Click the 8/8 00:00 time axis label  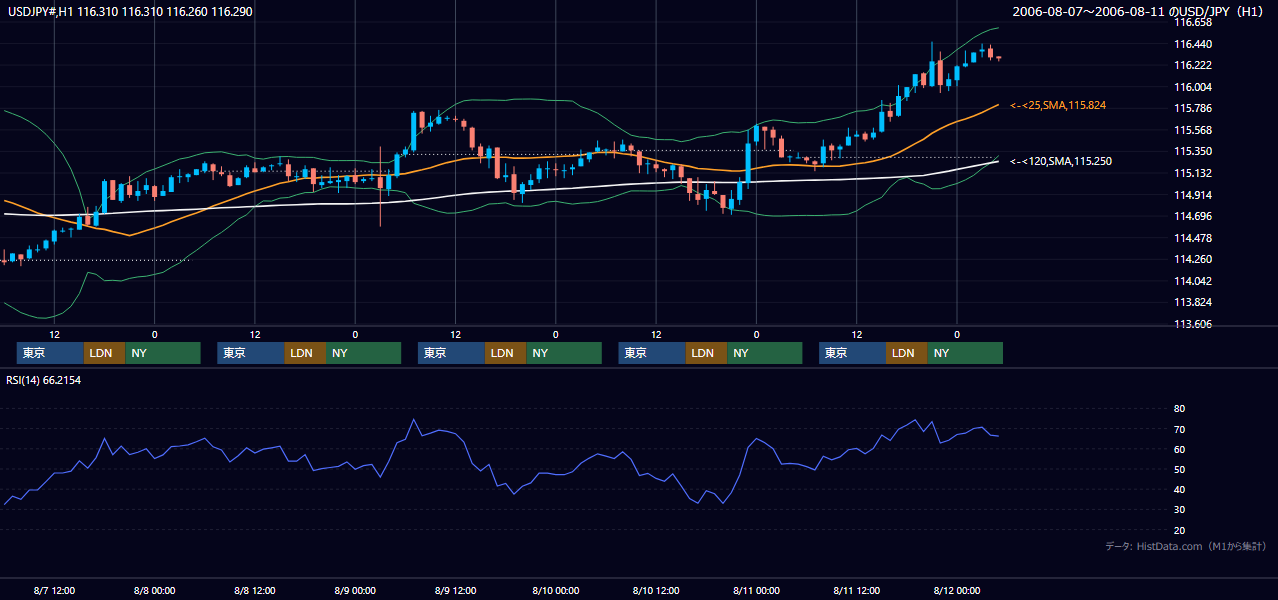point(154,590)
